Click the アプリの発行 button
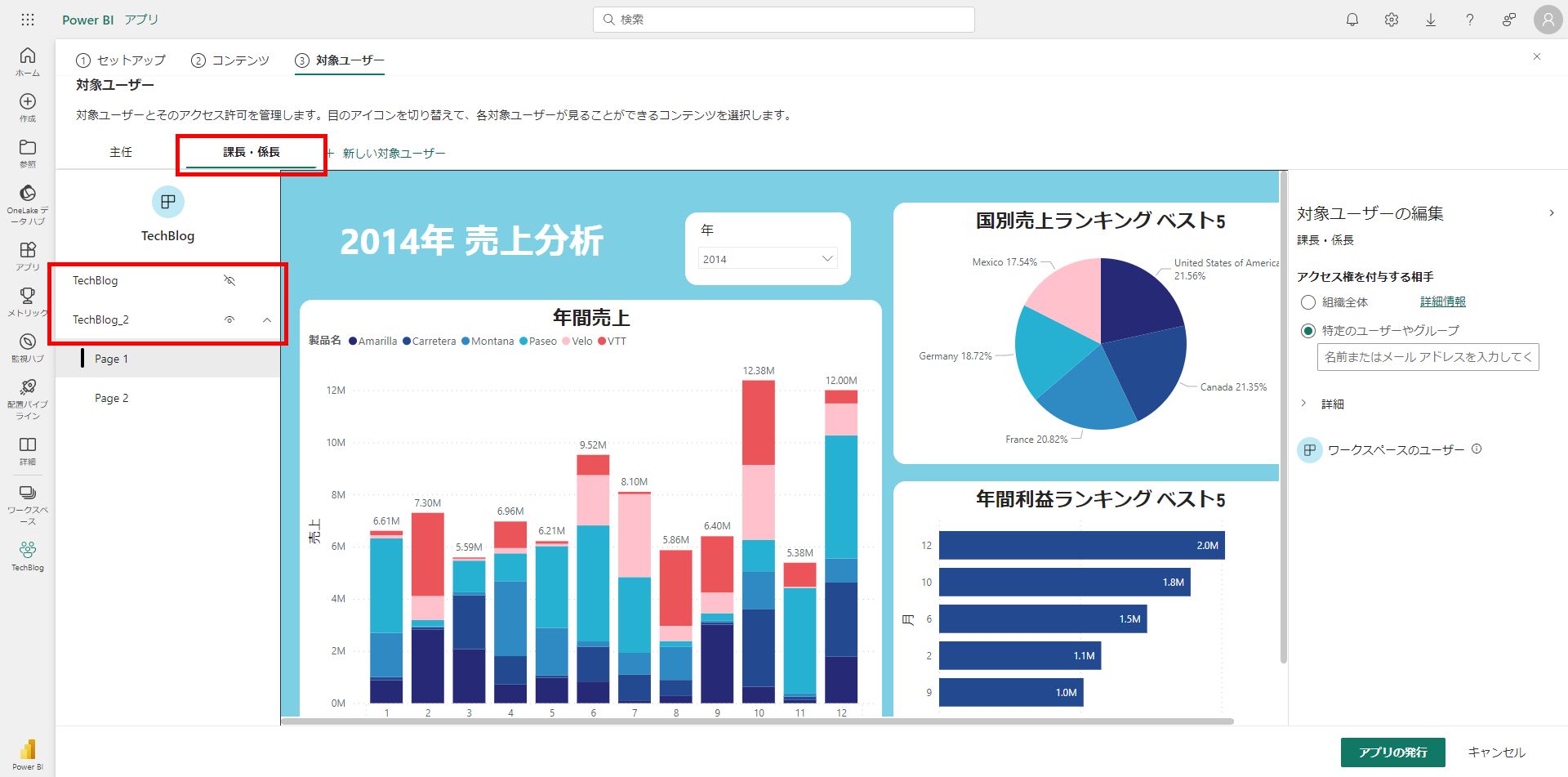Screen dimensions: 1568x777 1392,752
